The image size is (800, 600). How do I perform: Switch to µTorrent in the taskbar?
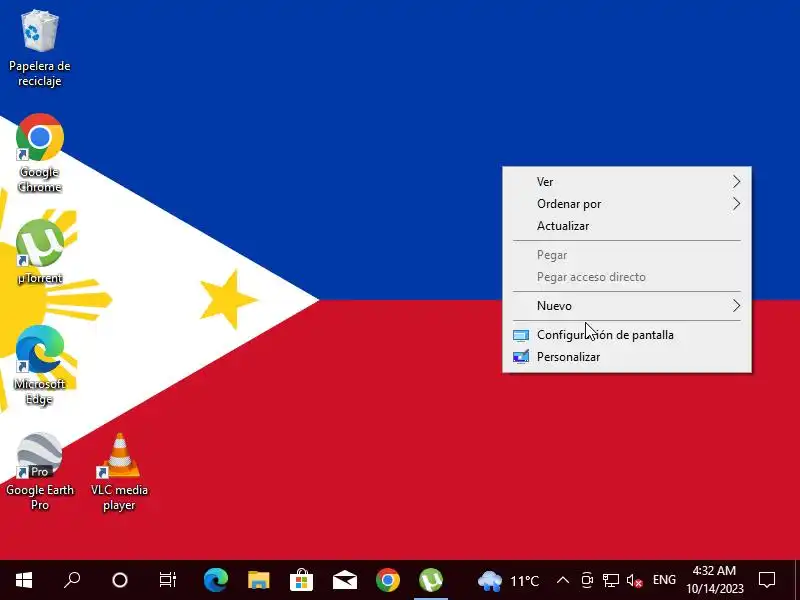(431, 580)
